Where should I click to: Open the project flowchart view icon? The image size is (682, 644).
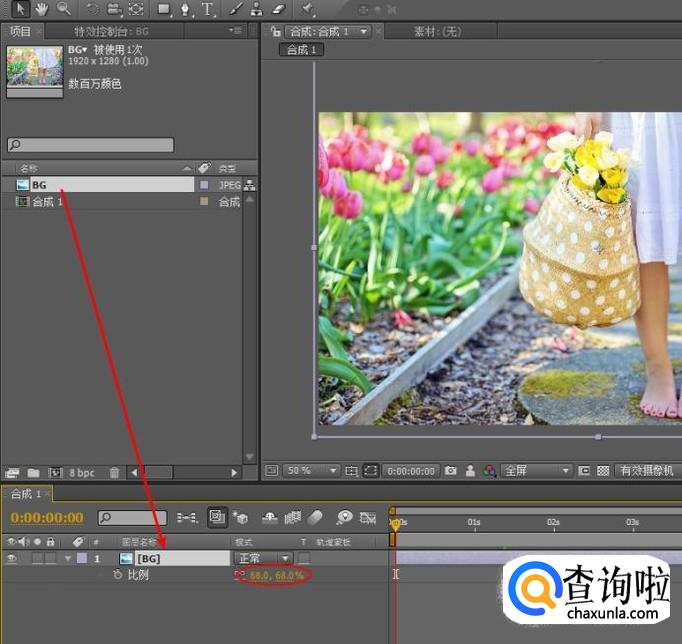pos(250,185)
